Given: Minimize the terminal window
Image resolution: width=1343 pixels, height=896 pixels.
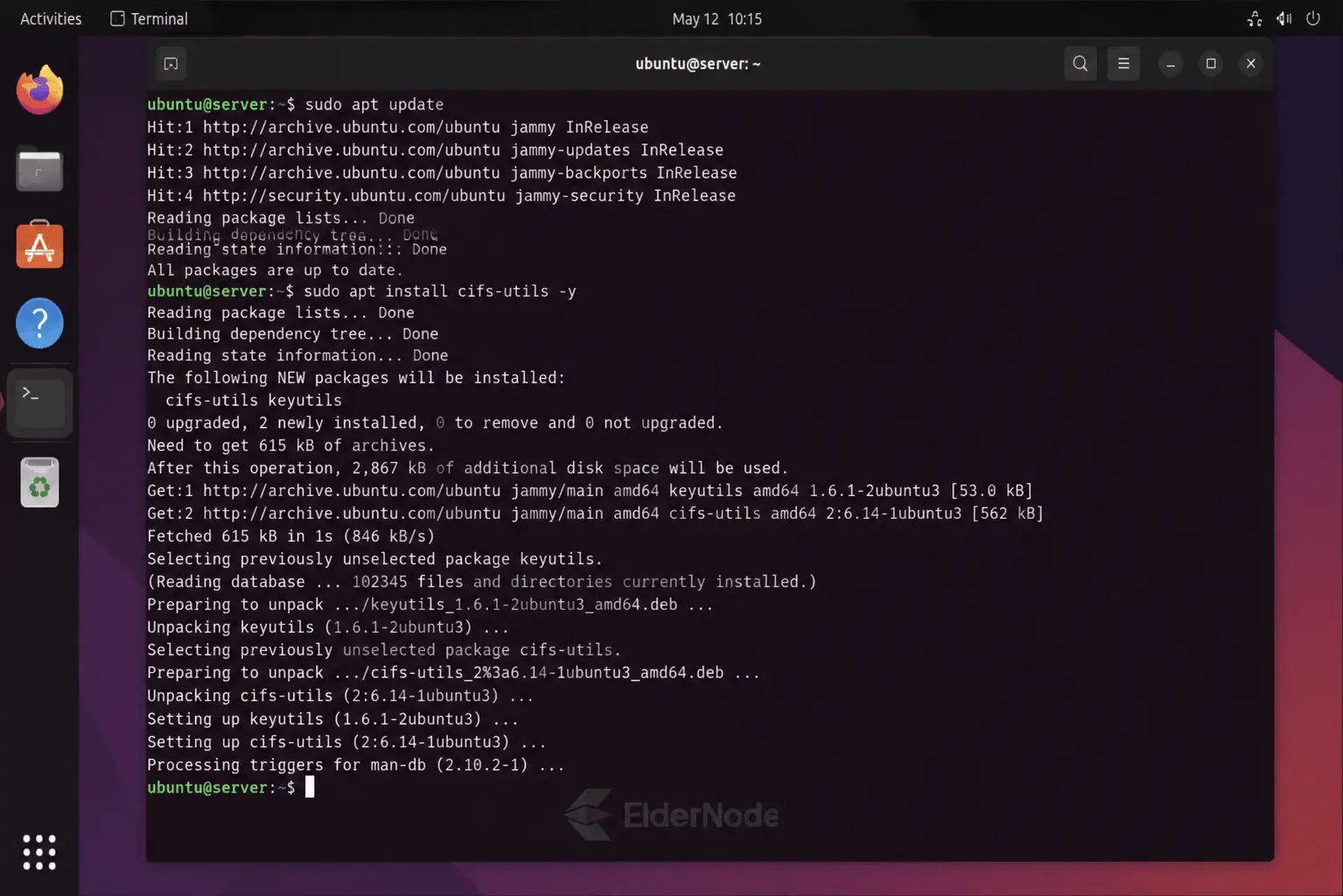Looking at the screenshot, I should [x=1171, y=64].
